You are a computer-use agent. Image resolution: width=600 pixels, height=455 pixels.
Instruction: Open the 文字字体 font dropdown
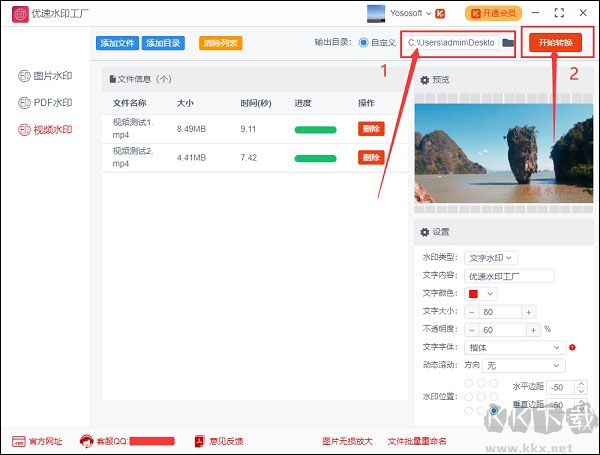point(515,347)
